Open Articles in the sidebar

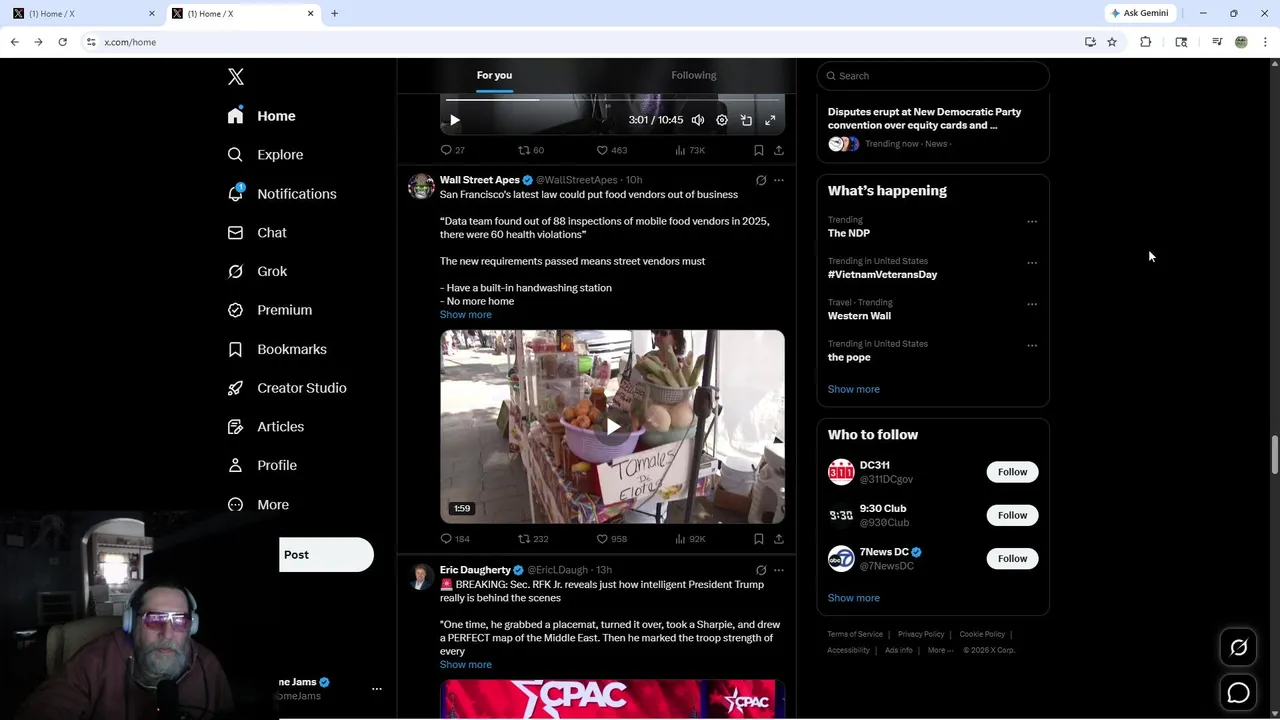(x=265, y=427)
